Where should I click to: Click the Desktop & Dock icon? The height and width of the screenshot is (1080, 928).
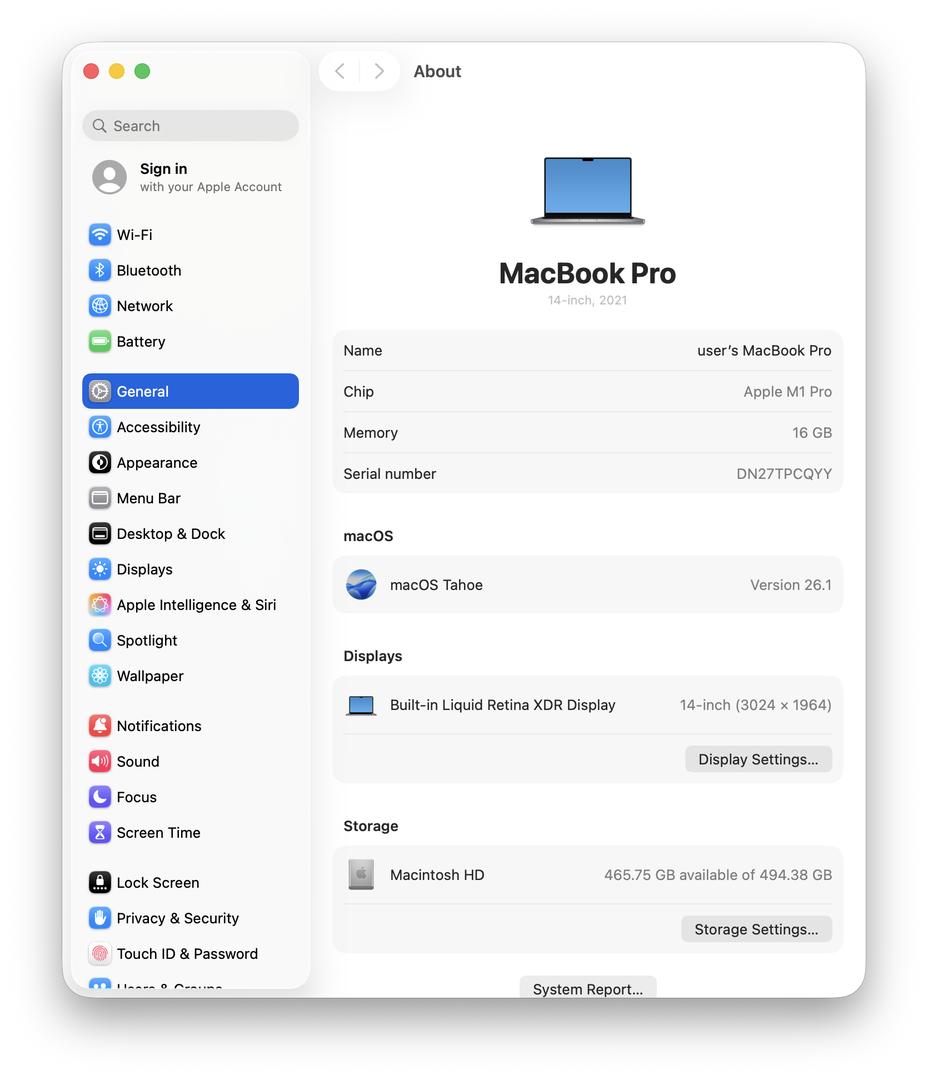pos(100,534)
